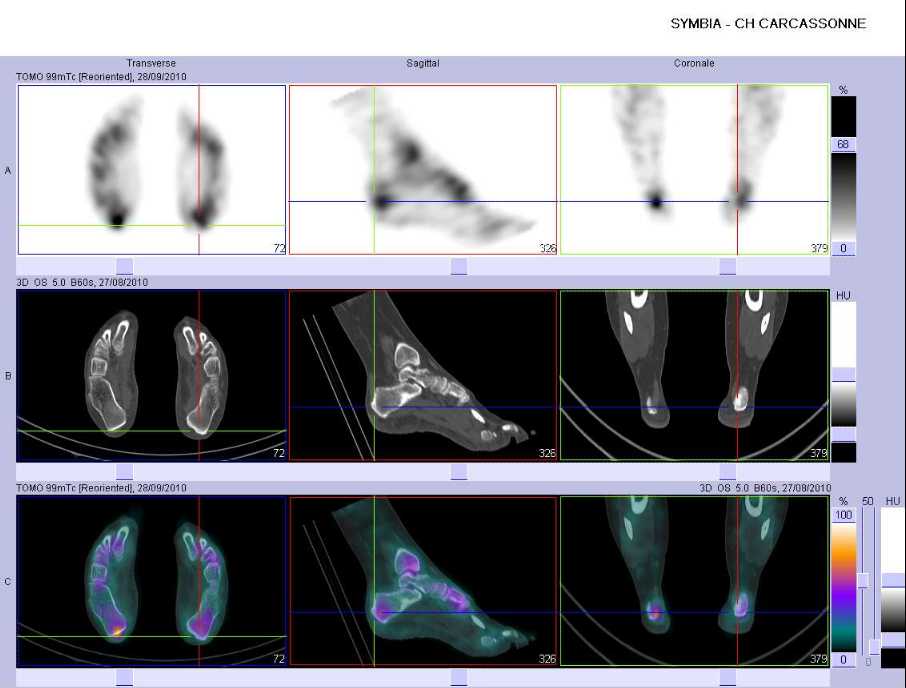This screenshot has width=906, height=688.
Task: Select the fused coronal image in row C
Action: click(x=695, y=581)
